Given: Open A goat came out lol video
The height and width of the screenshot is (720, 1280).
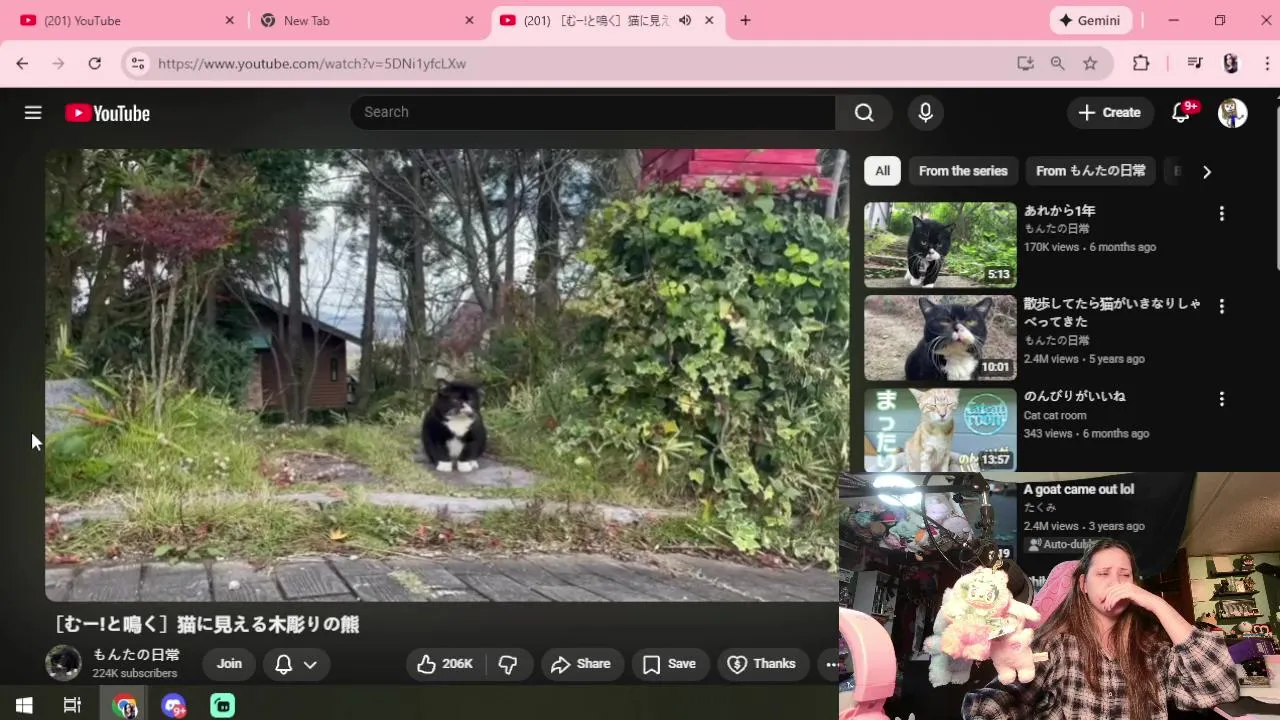Looking at the screenshot, I should (1079, 489).
